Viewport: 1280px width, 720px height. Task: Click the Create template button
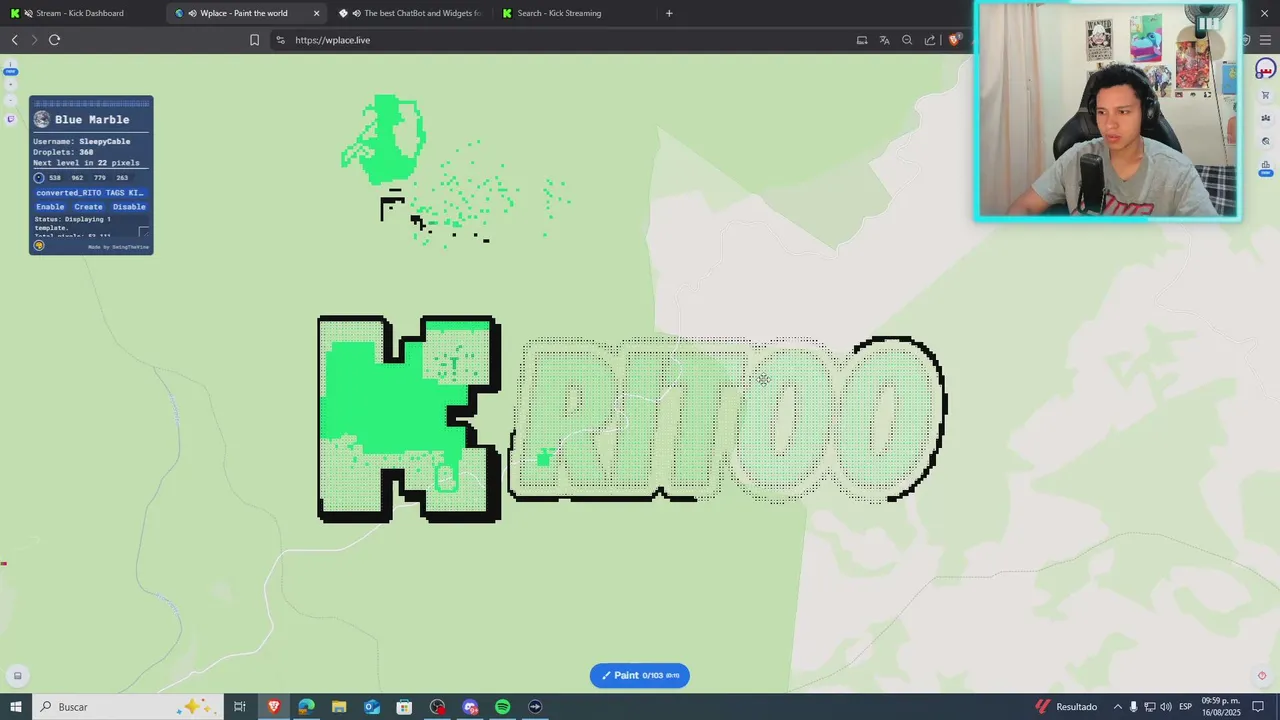pyautogui.click(x=88, y=207)
